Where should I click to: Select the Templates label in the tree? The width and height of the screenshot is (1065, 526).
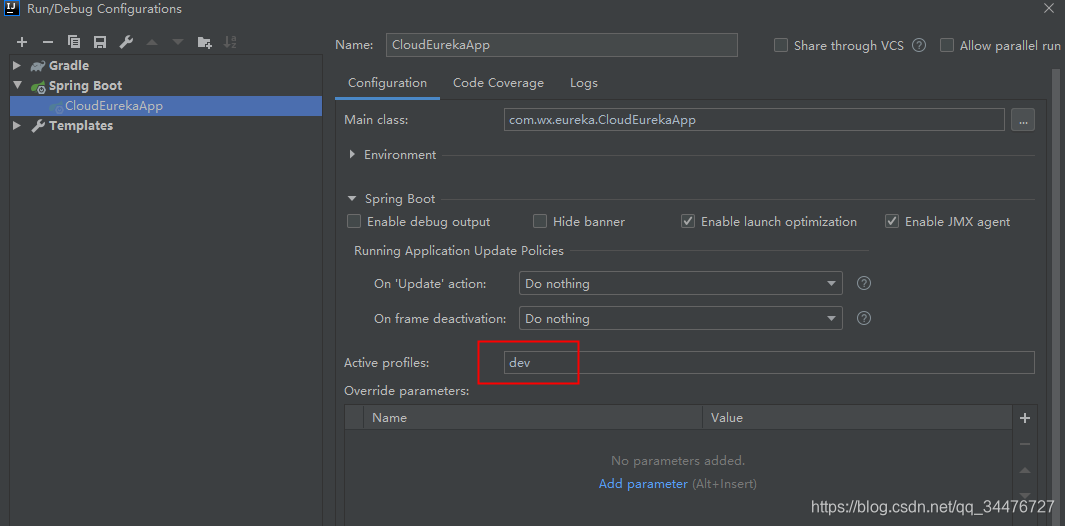point(81,126)
